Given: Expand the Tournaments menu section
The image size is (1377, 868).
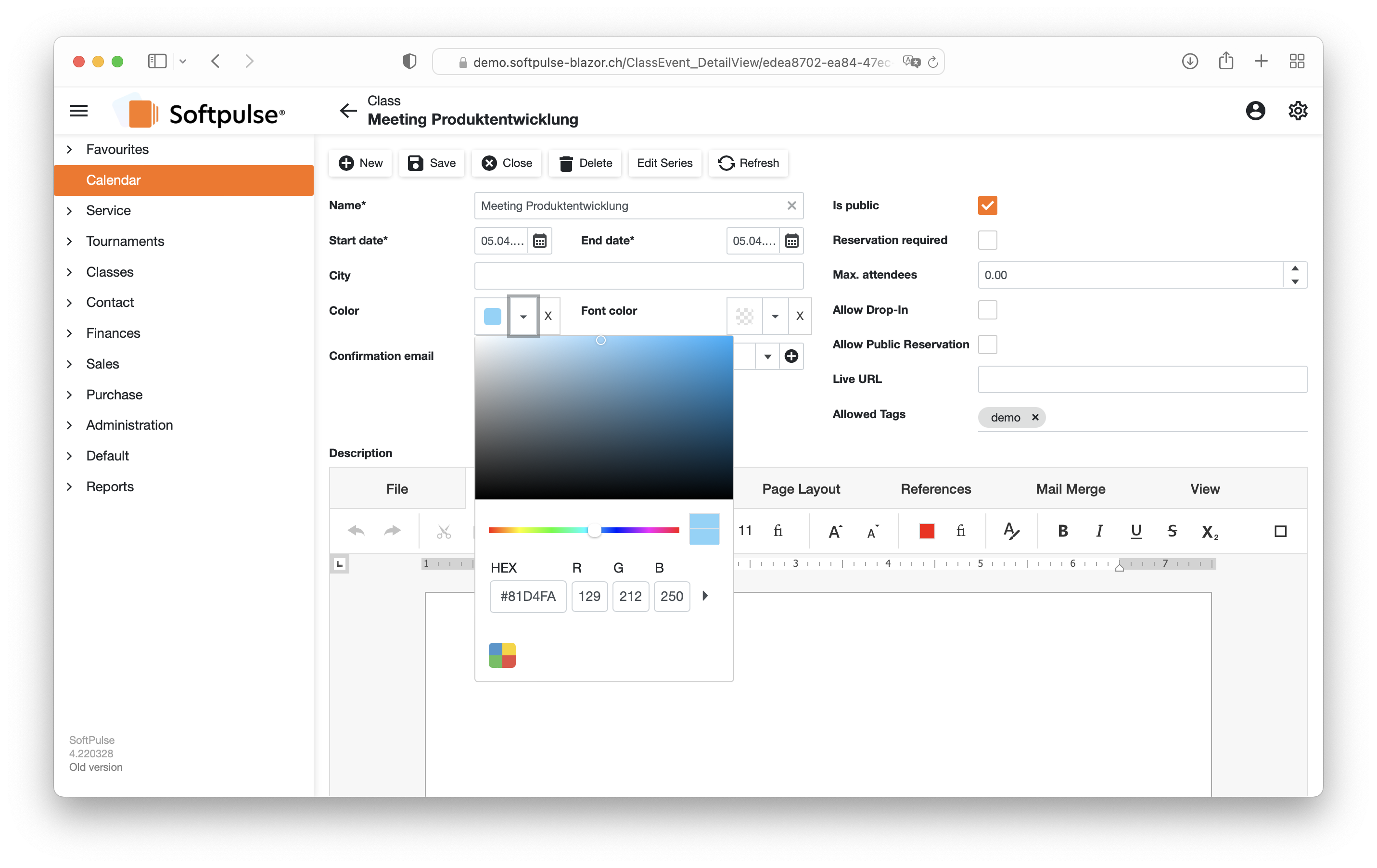Looking at the screenshot, I should [69, 242].
